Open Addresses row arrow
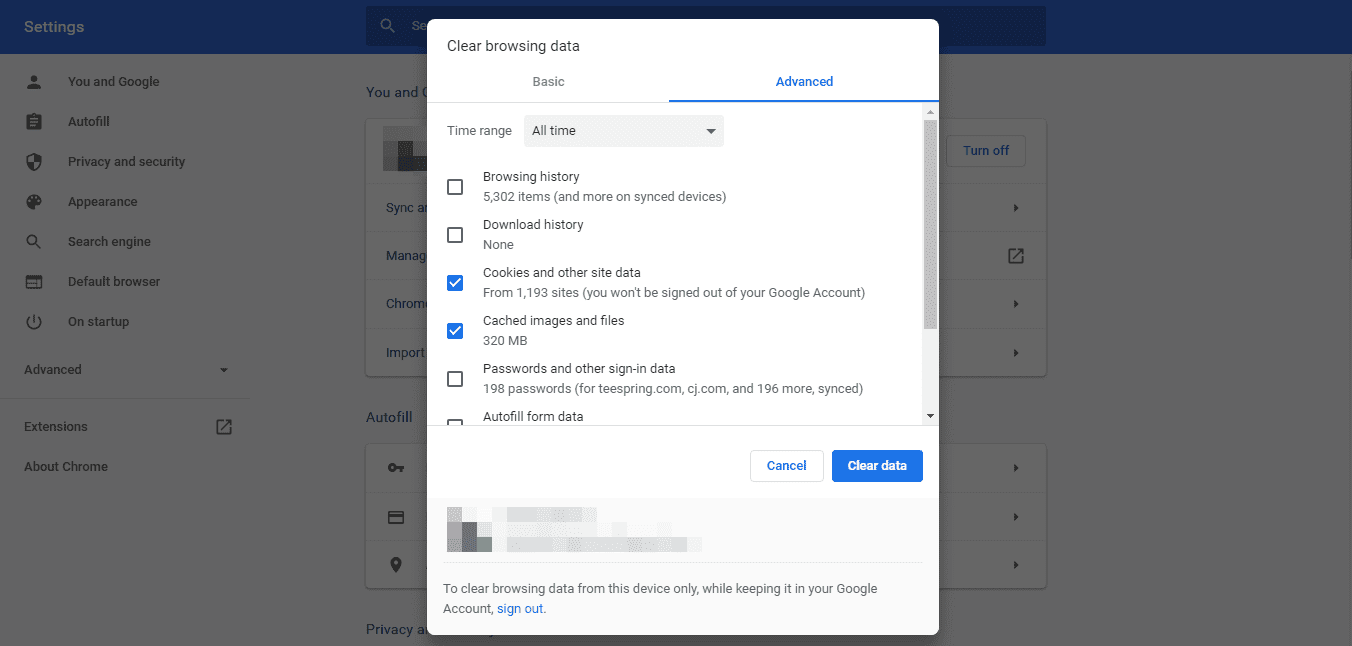The height and width of the screenshot is (646, 1352). tap(1016, 565)
